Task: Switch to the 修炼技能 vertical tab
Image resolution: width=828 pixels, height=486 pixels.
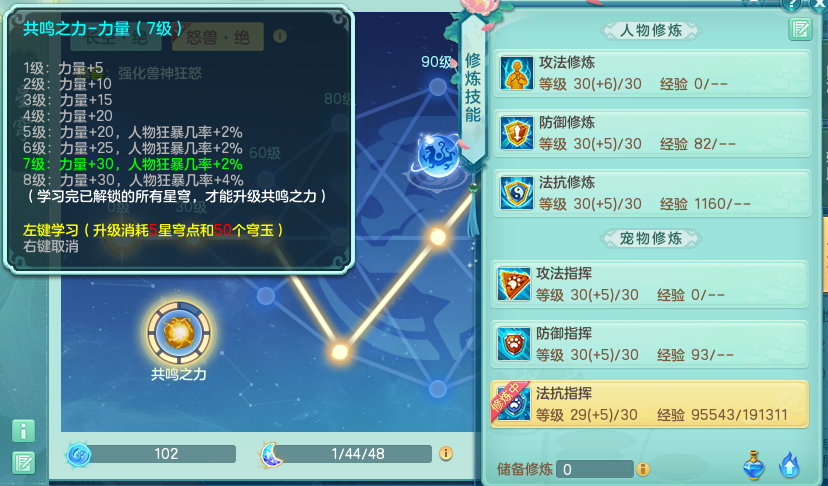Action: click(x=473, y=87)
